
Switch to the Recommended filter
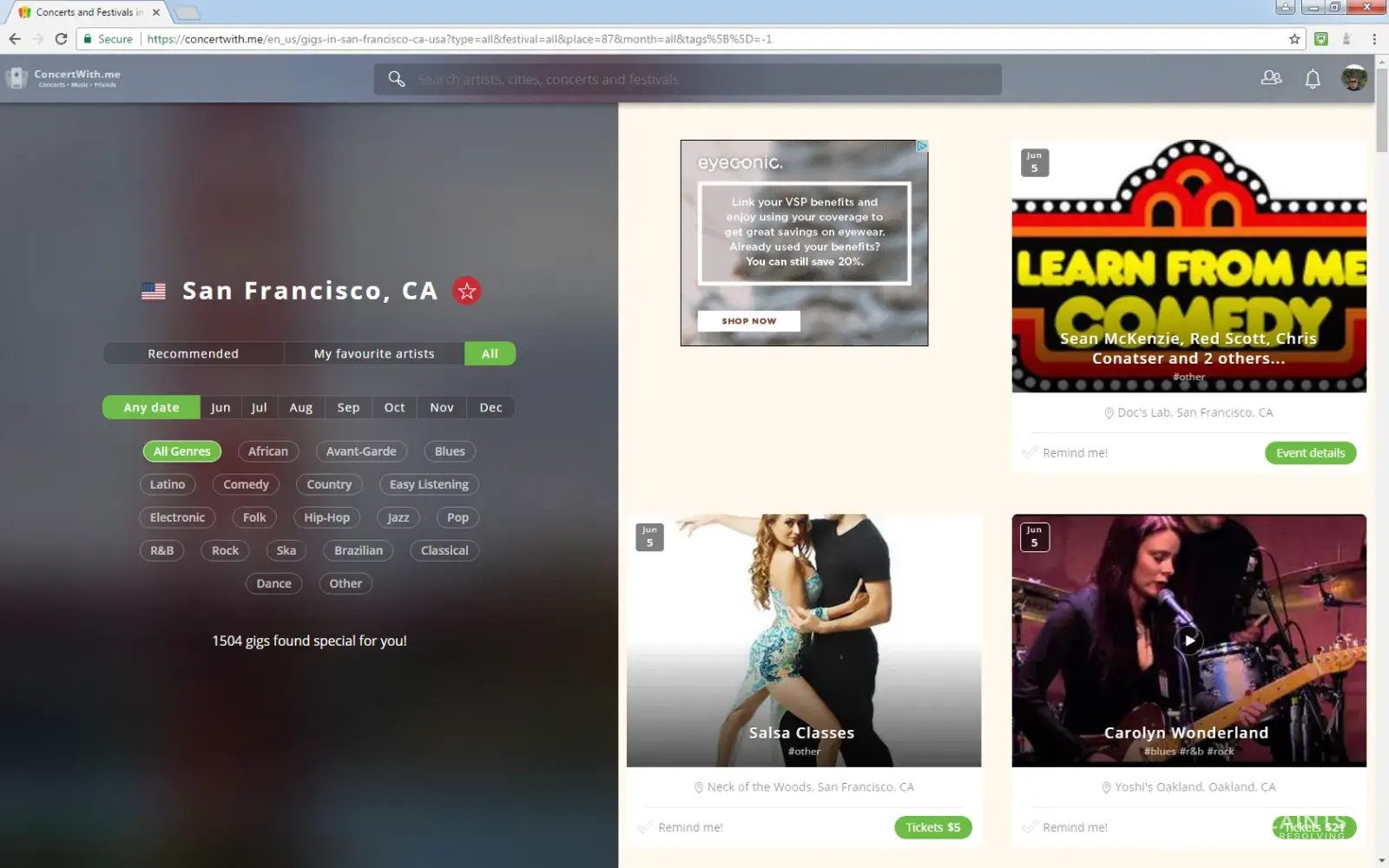[x=193, y=353]
